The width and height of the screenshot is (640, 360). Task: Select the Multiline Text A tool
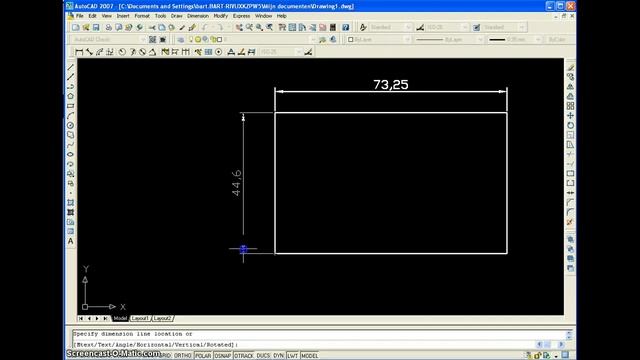coord(71,241)
